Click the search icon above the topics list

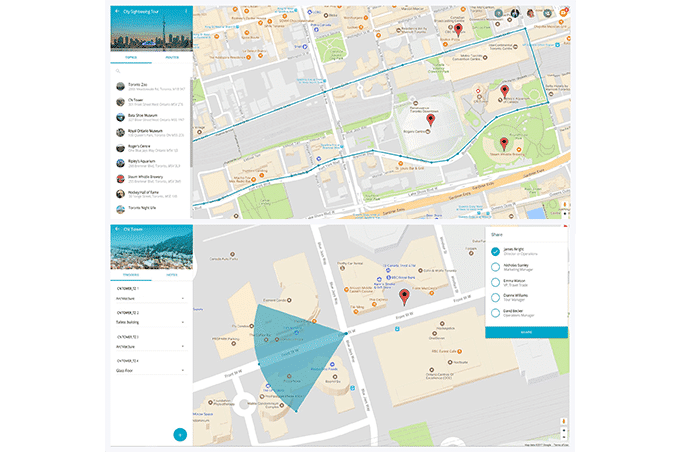(x=116, y=72)
